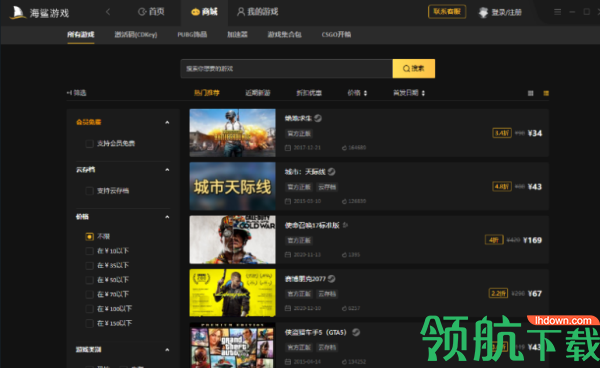Screen dimensions: 600x368
Task: Click the calendar icon in 绝地求生 row
Action: (x=288, y=148)
